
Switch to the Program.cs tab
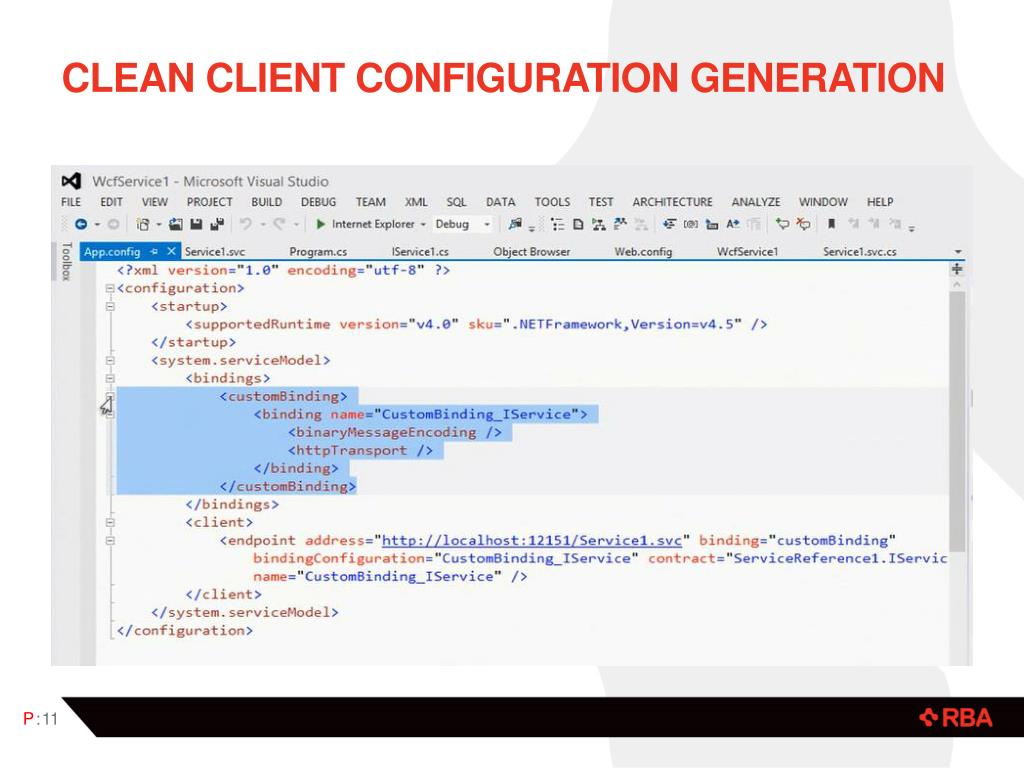[x=318, y=251]
